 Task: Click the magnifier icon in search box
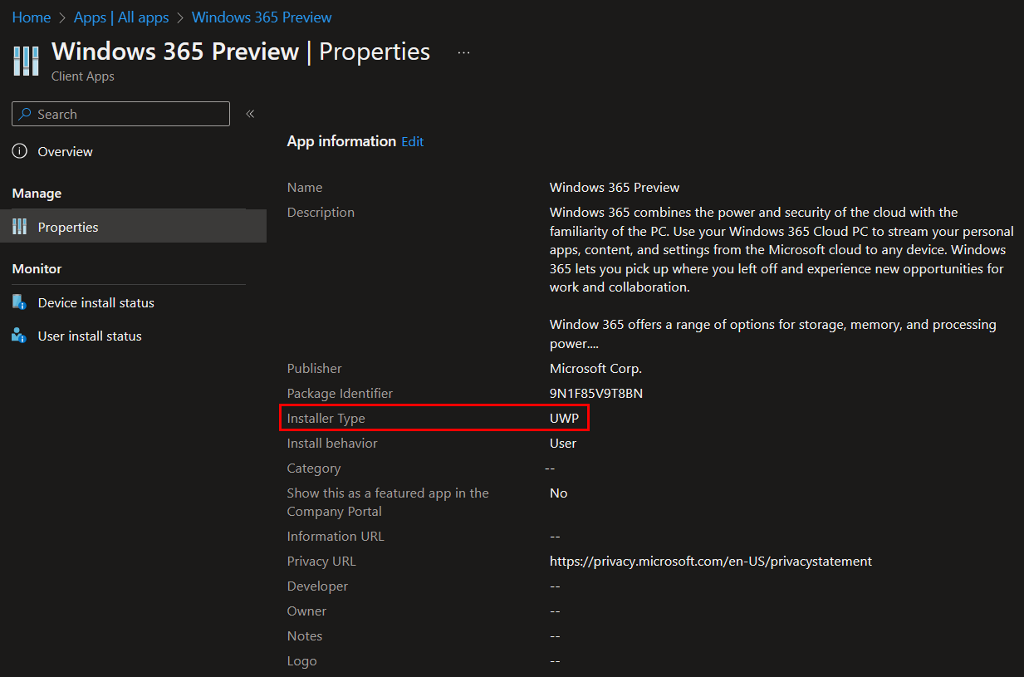pos(25,114)
